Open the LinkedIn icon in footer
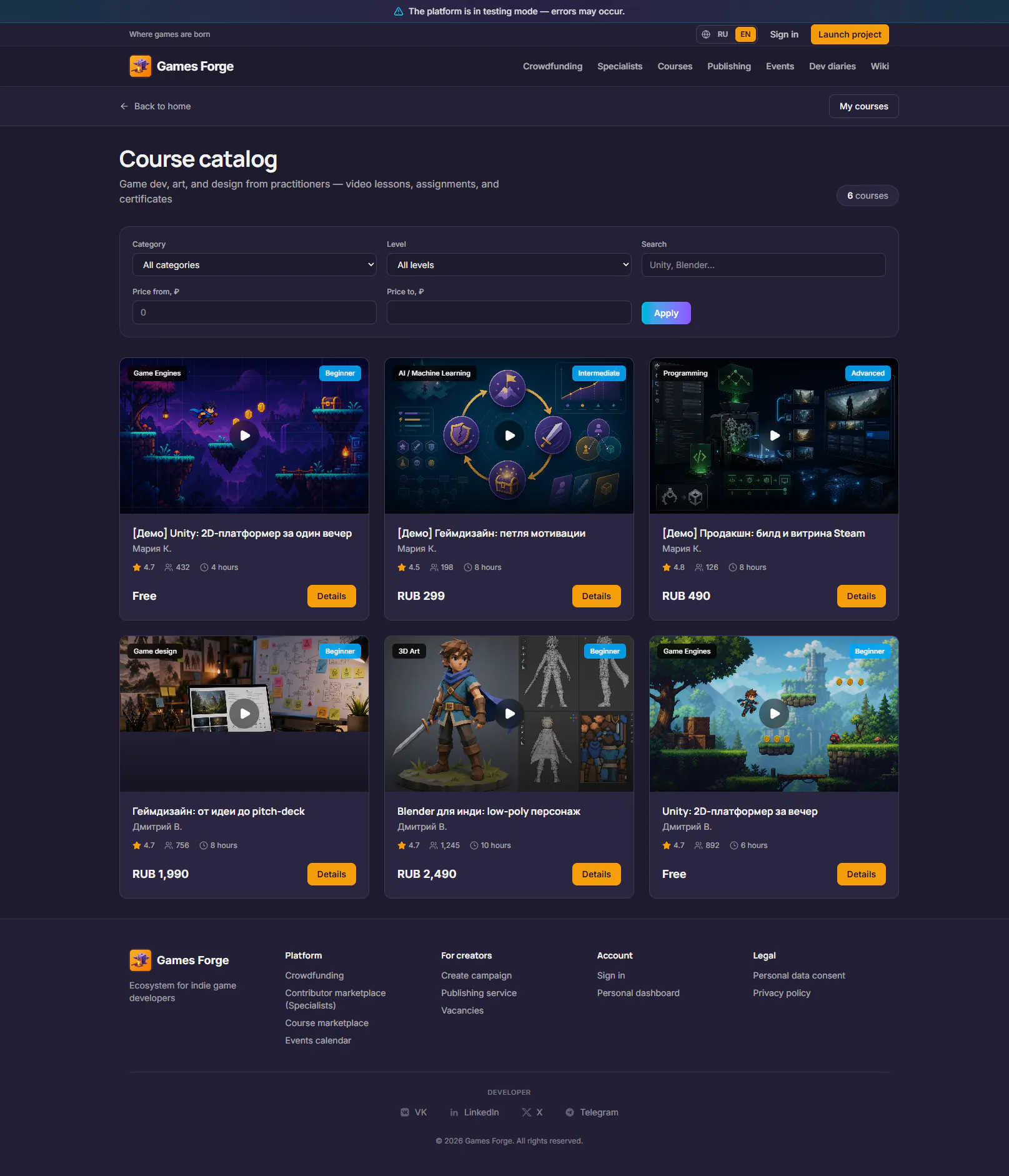The image size is (1009, 1176). pyautogui.click(x=454, y=1112)
